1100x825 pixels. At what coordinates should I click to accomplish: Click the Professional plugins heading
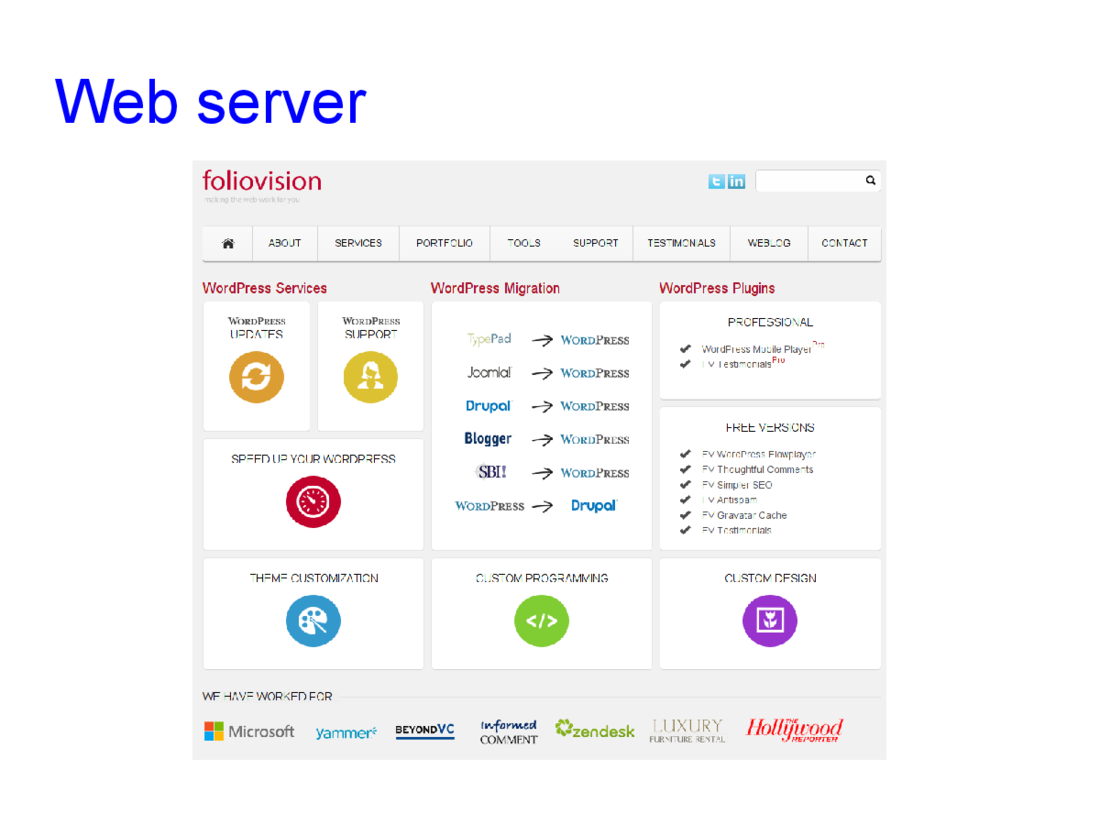point(770,322)
